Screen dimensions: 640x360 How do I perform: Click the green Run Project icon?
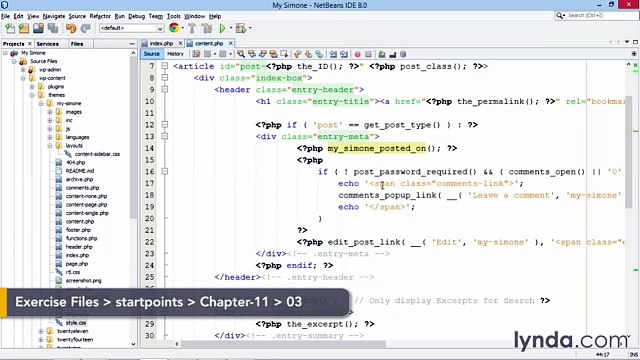222,28
